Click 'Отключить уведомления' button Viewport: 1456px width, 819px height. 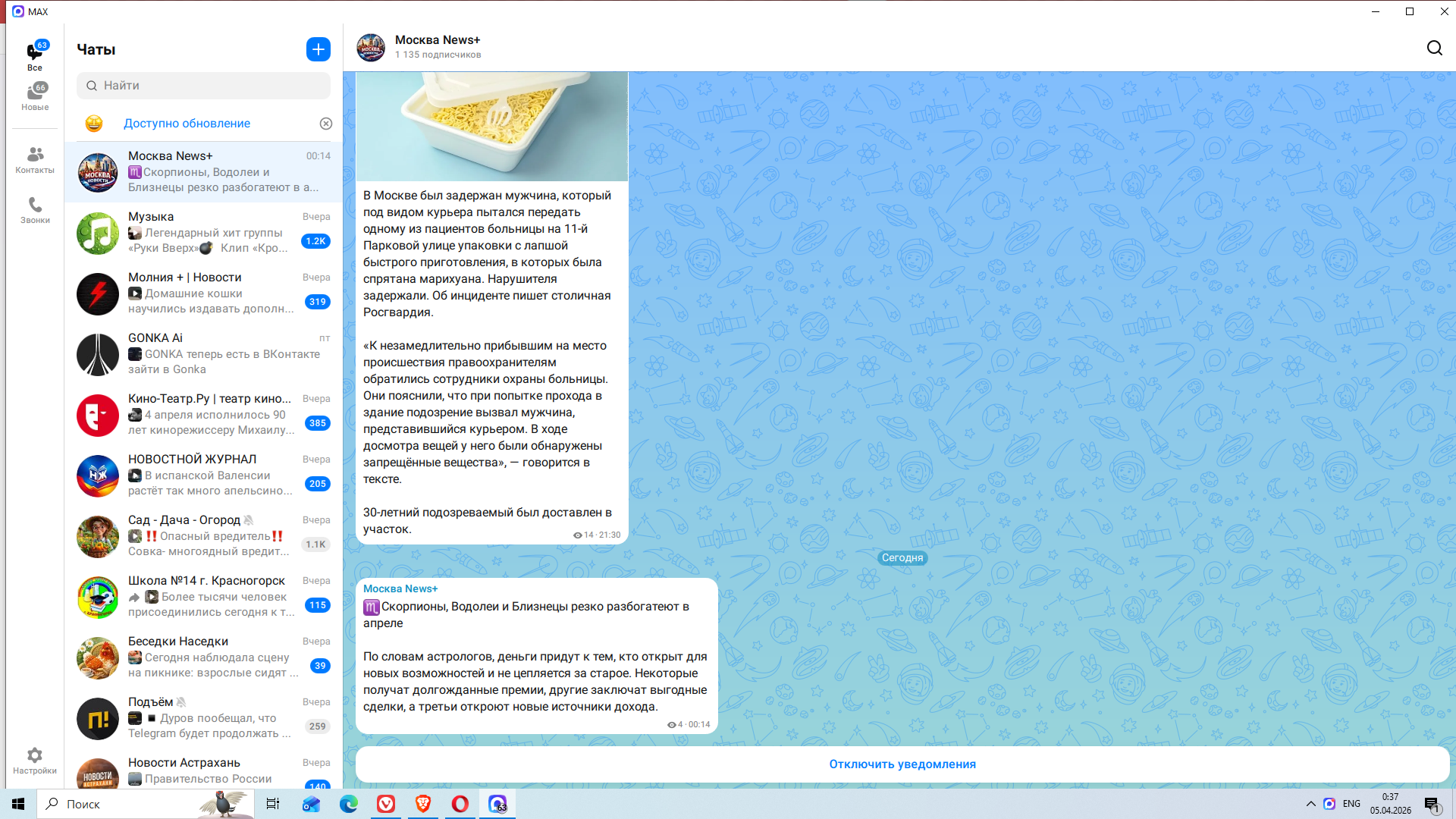click(902, 764)
